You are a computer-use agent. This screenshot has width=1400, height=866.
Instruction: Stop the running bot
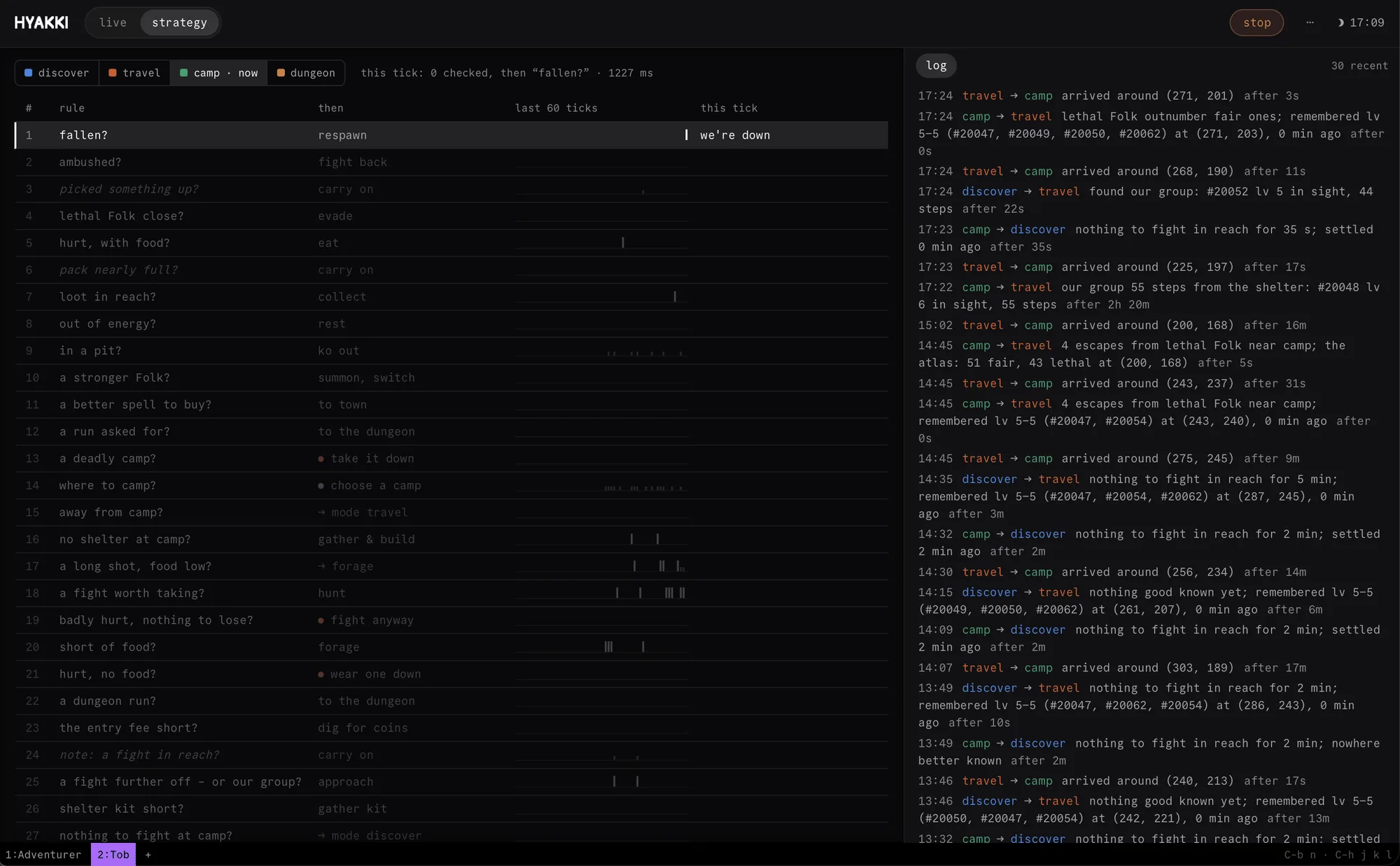pyautogui.click(x=1256, y=22)
